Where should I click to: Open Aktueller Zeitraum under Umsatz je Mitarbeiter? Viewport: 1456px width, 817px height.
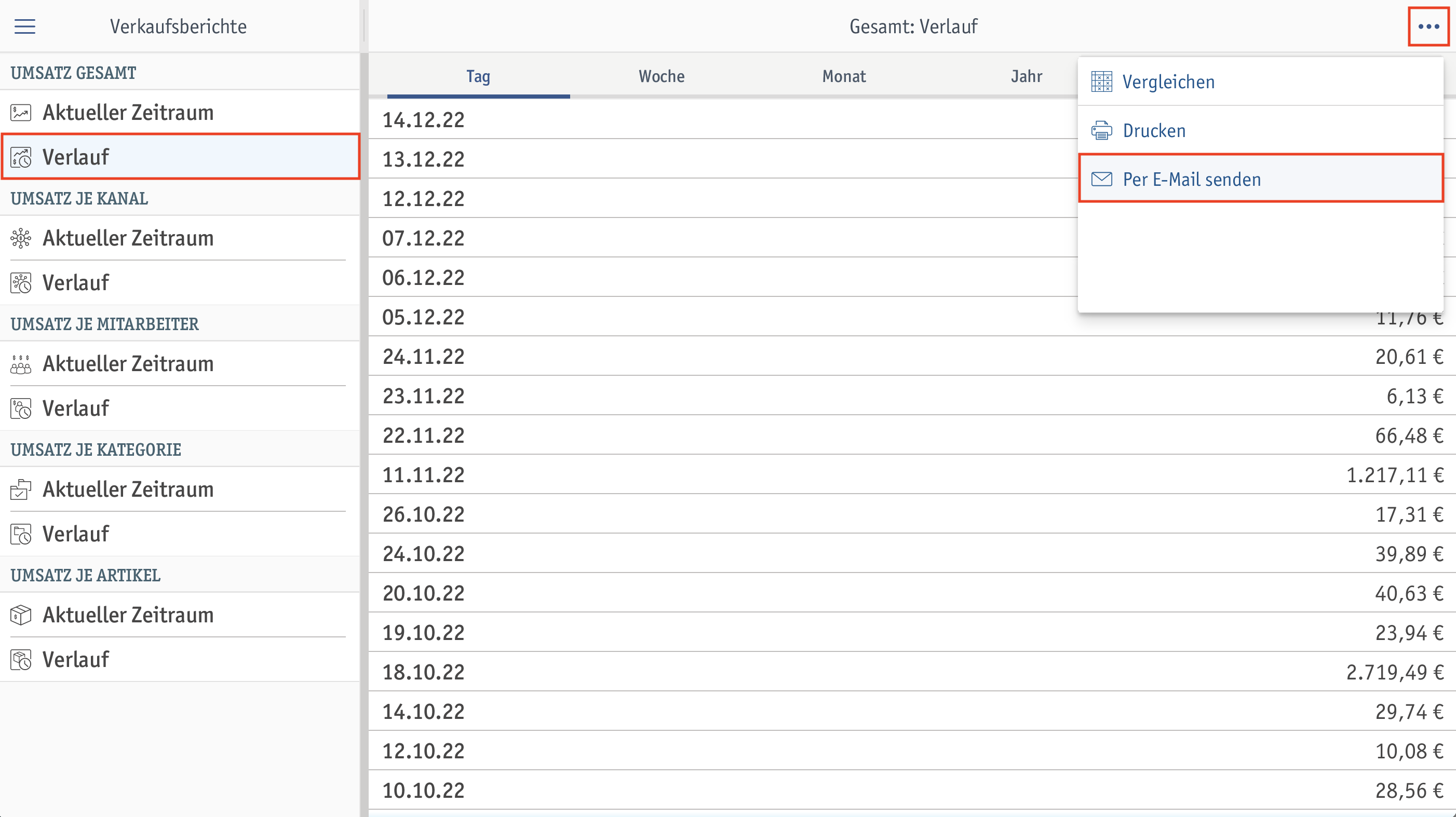pyautogui.click(x=180, y=364)
